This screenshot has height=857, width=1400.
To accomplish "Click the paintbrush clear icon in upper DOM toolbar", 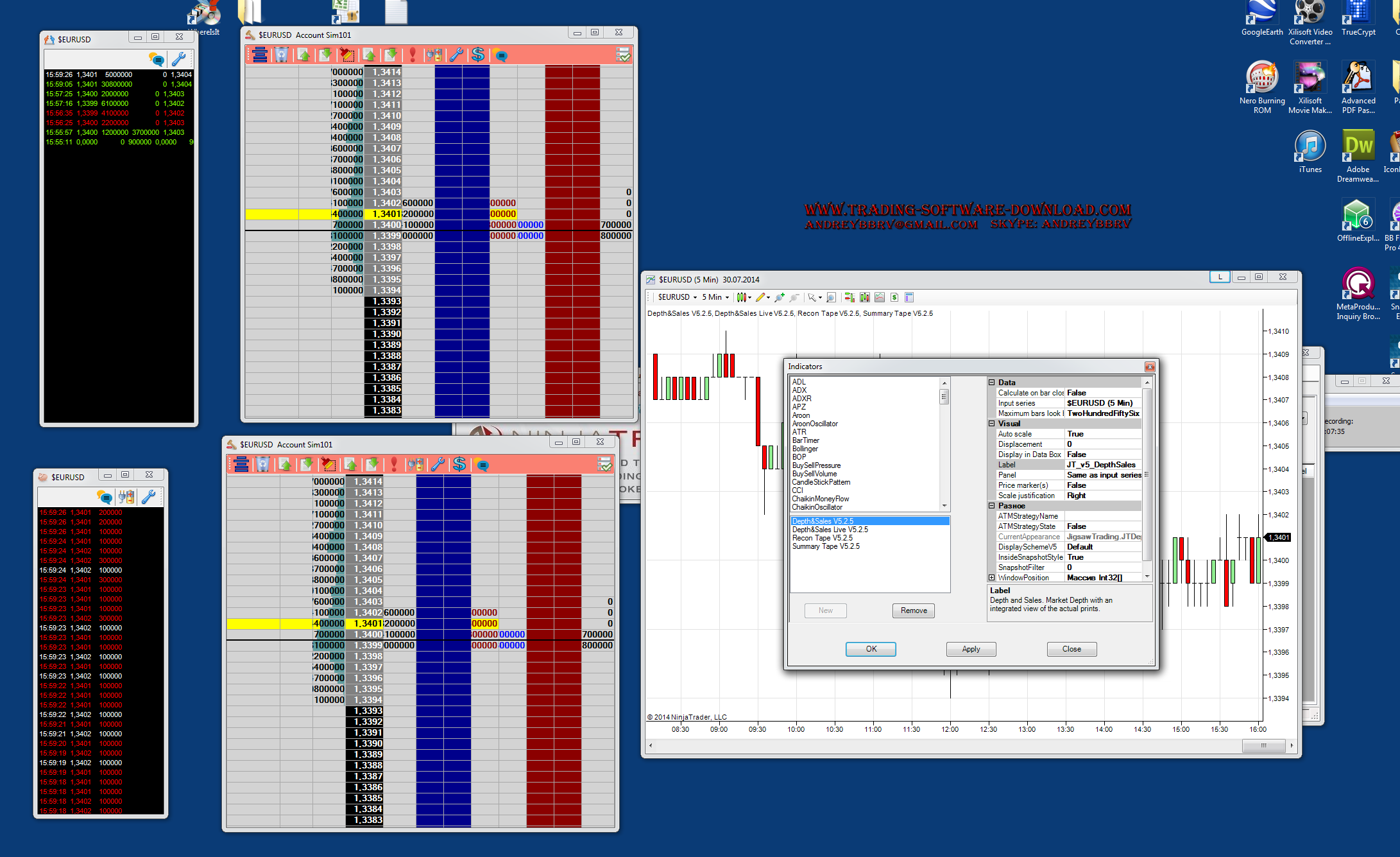I will pyautogui.click(x=347, y=55).
